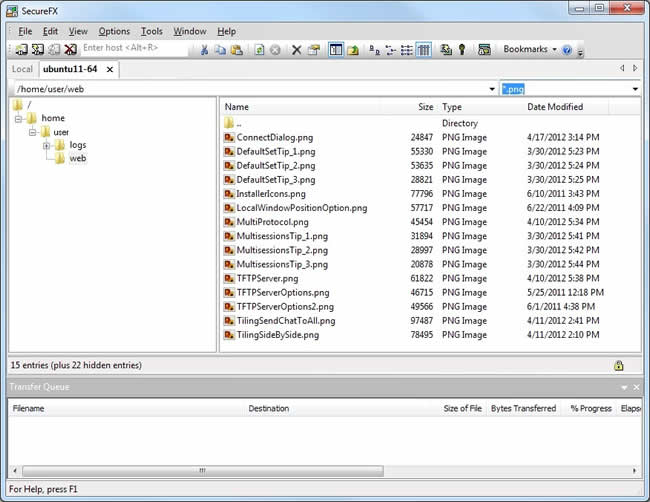Click the TilingSideBySide.png file icon
The width and height of the screenshot is (650, 502).
229,335
